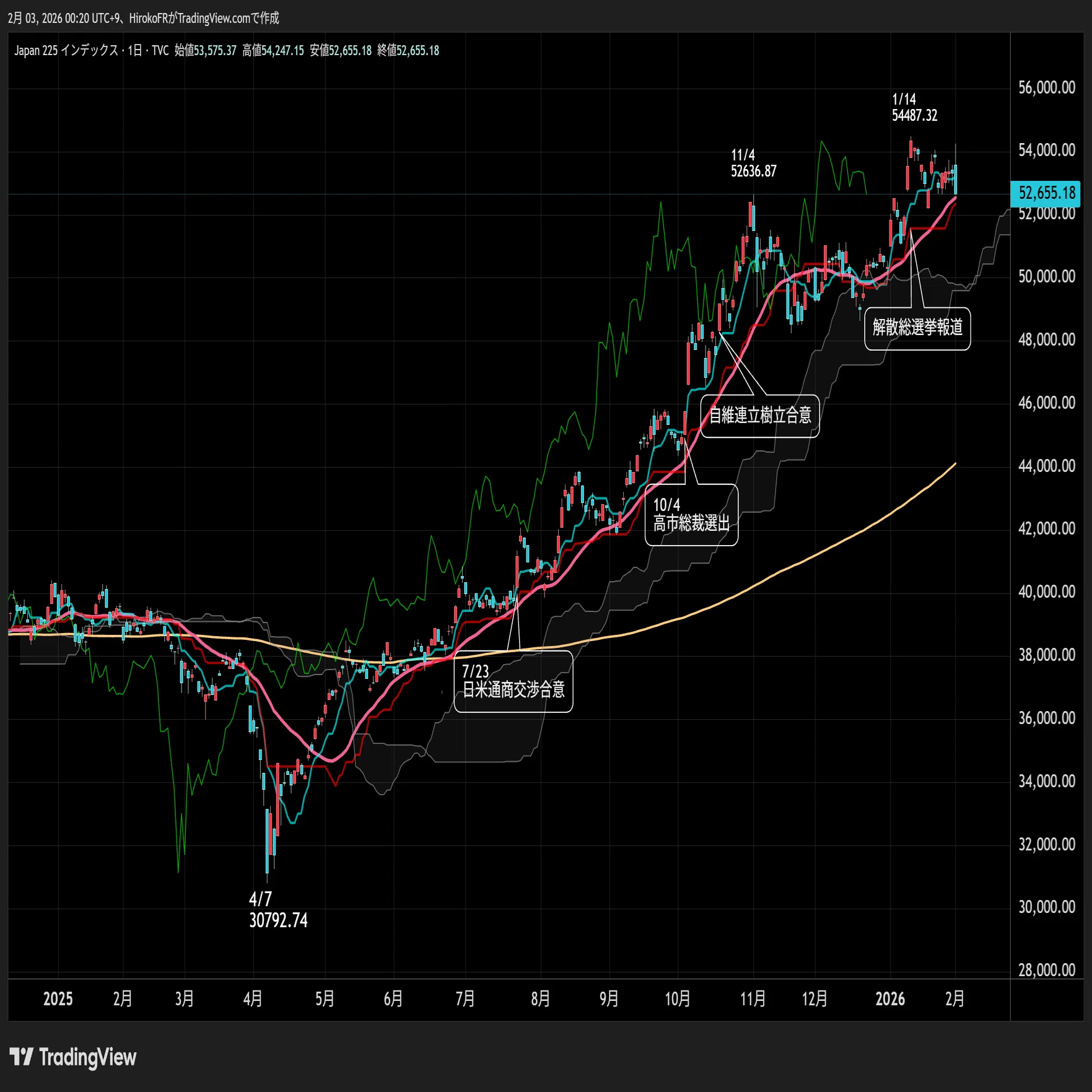Click the 2026 label on the time axis
Viewport: 1092px width, 1092px height.
coord(890,999)
